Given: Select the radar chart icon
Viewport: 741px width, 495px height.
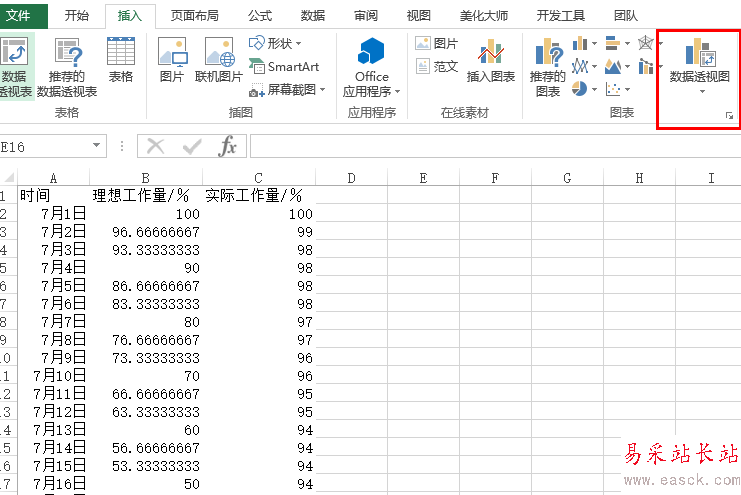Looking at the screenshot, I should point(646,43).
